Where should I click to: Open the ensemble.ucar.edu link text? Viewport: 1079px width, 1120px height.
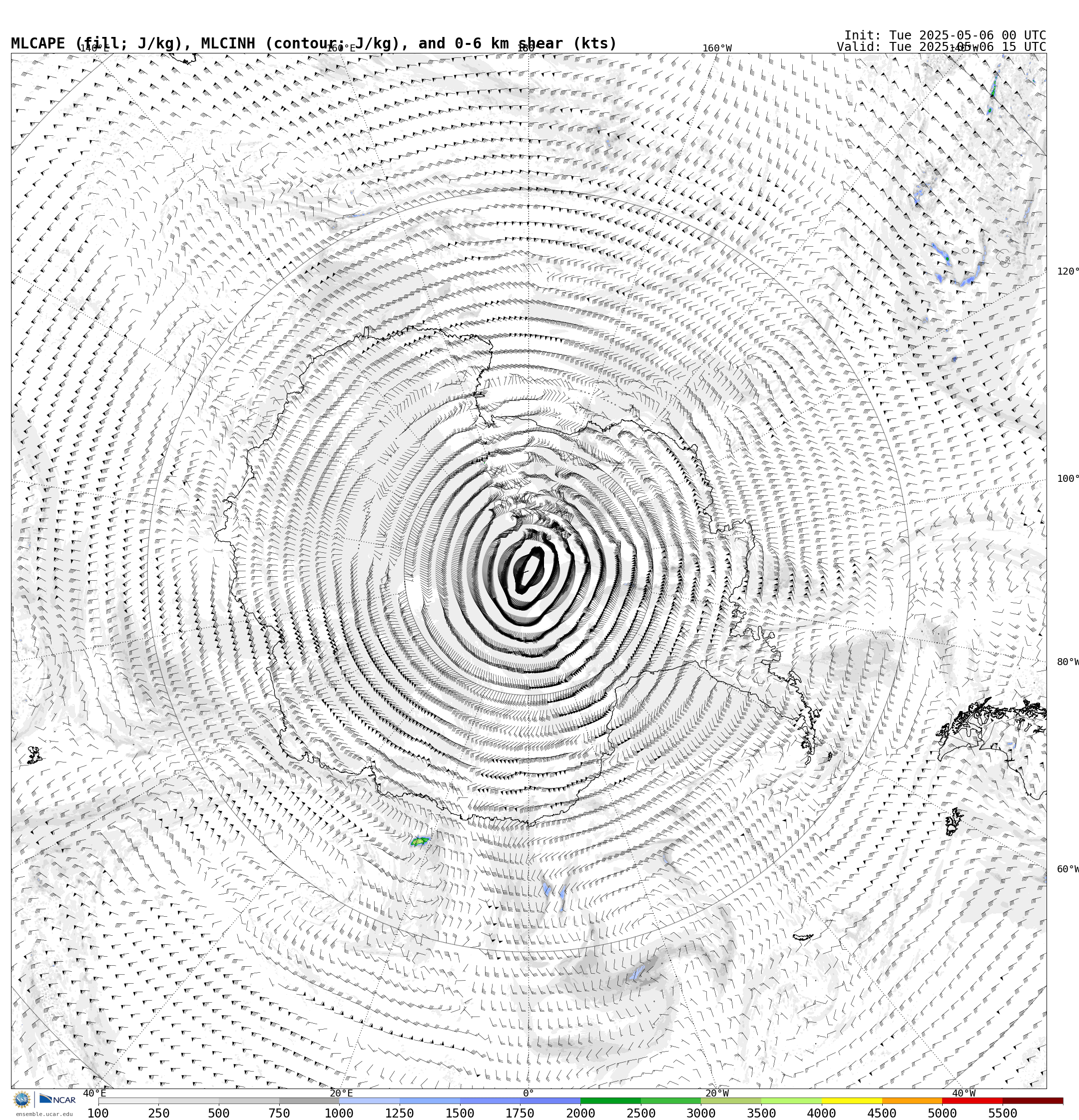[x=44, y=1114]
